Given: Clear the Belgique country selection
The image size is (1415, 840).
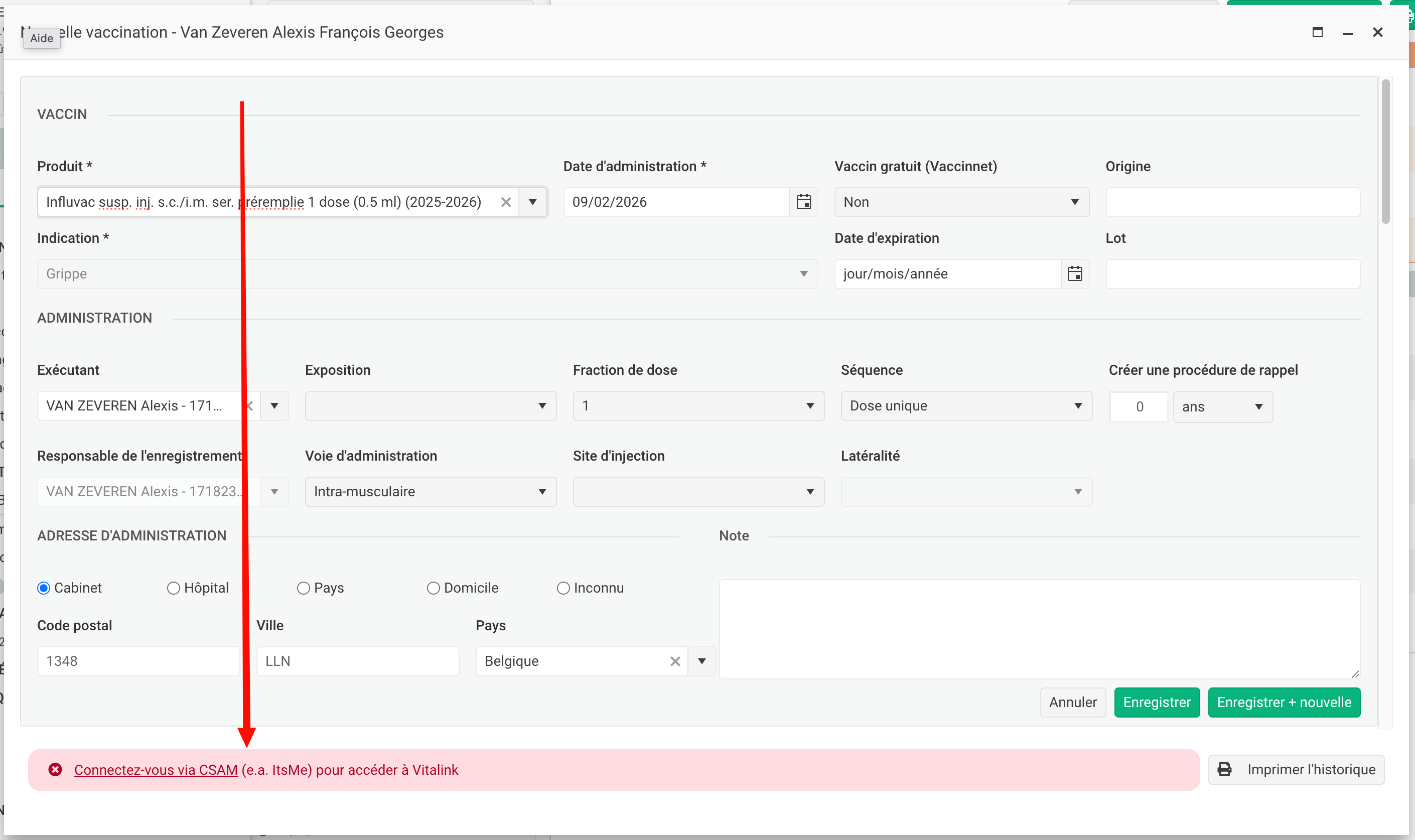Looking at the screenshot, I should [675, 661].
